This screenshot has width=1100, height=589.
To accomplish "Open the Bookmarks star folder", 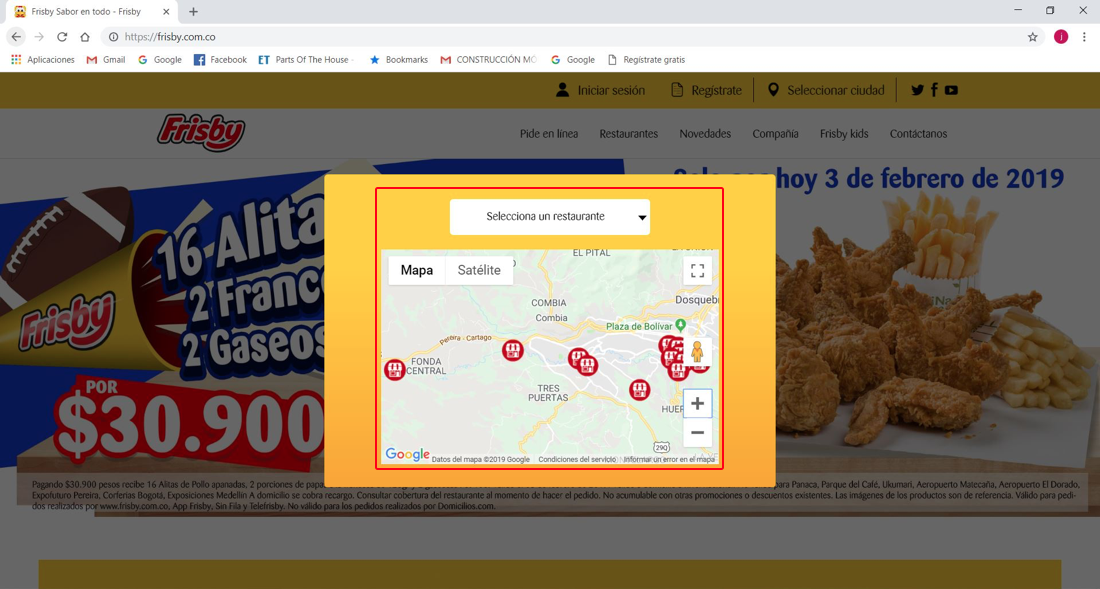I will [x=398, y=60].
